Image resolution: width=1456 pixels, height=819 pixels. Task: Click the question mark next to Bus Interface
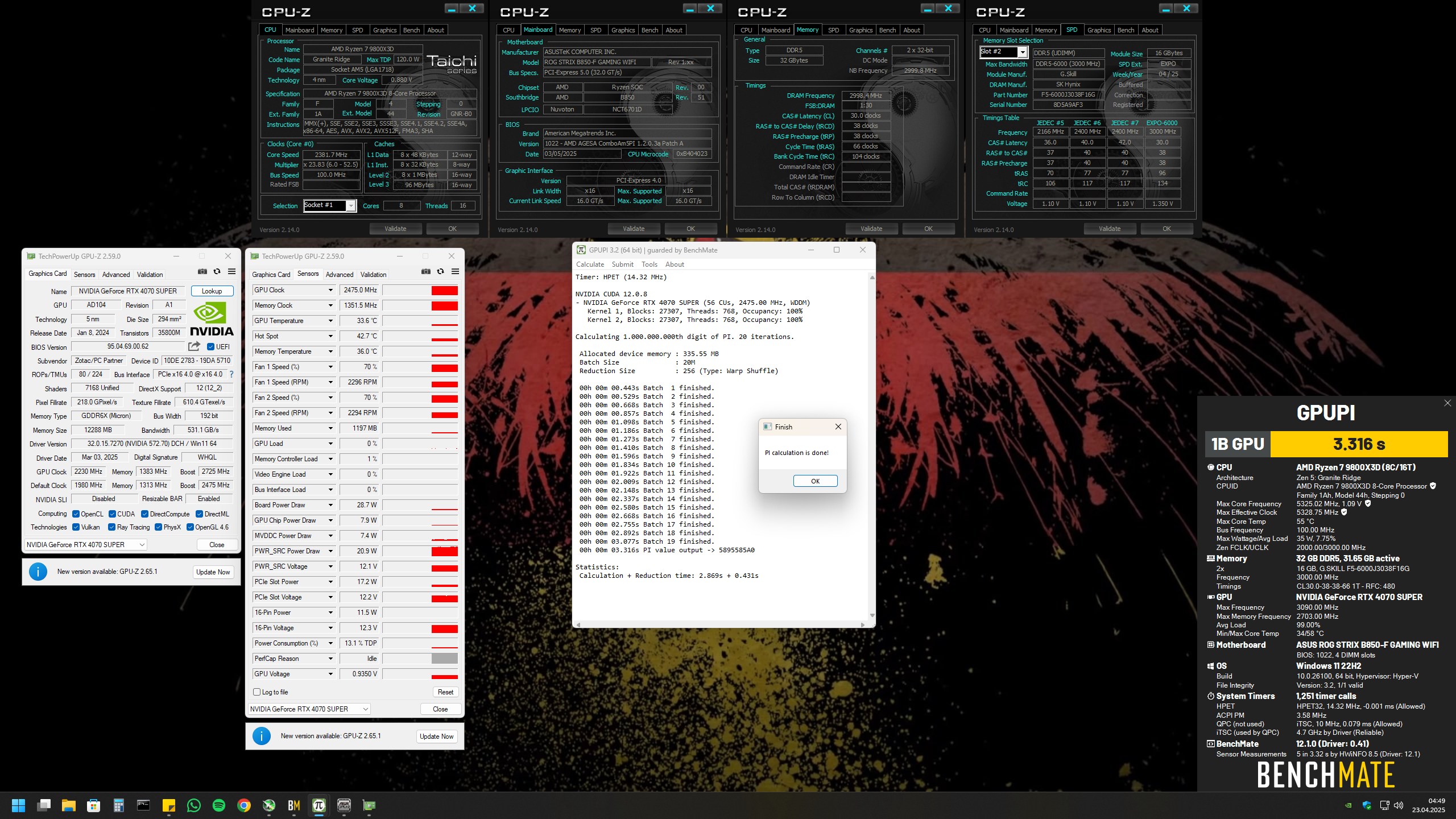click(x=231, y=374)
